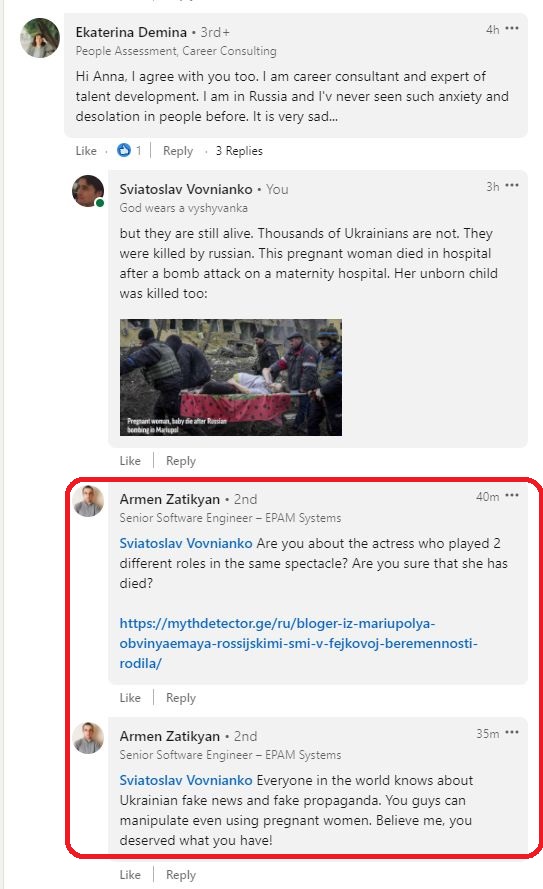Reply to Armen's 35m comment

click(181, 875)
